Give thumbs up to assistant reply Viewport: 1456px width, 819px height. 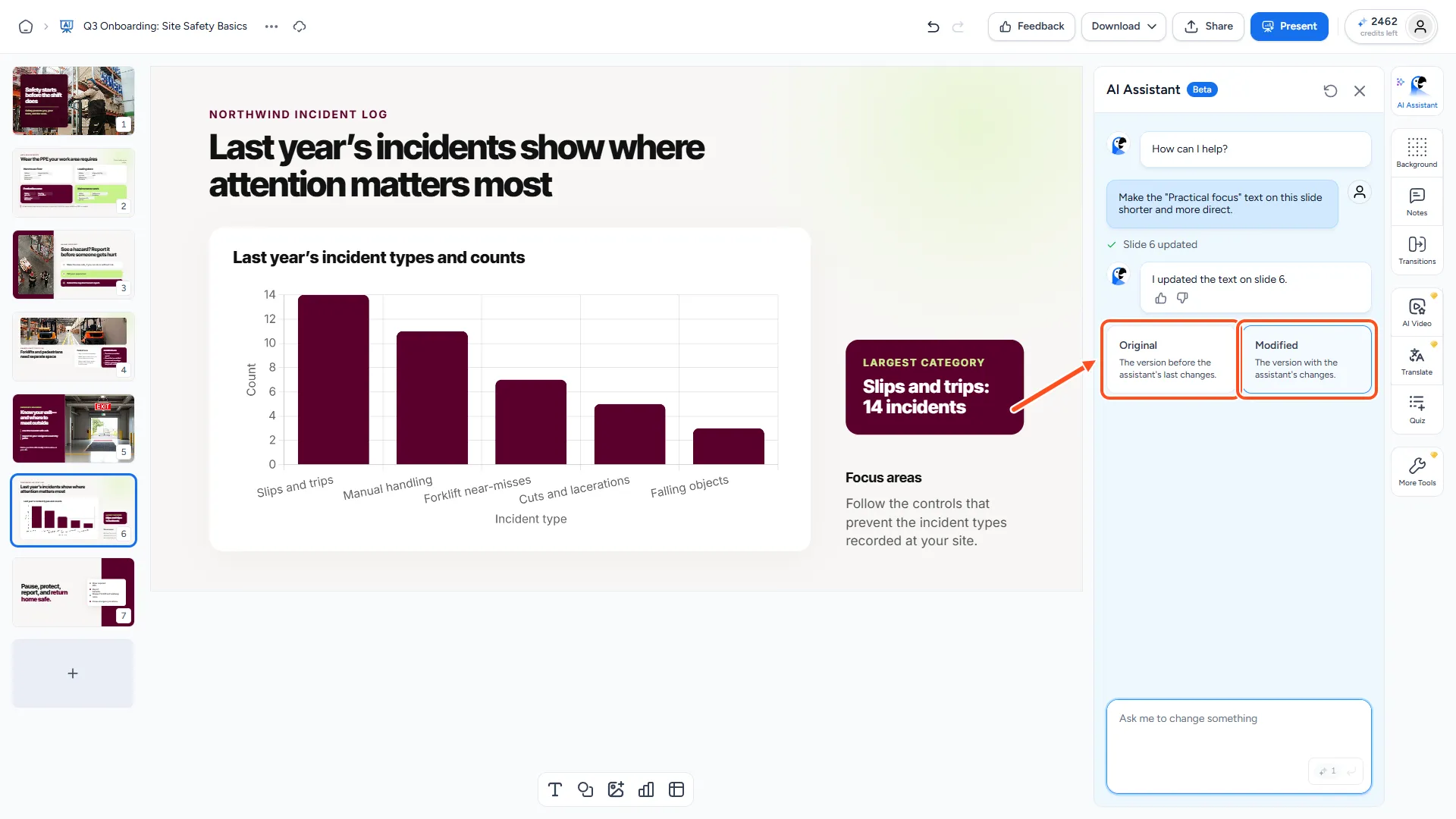pyautogui.click(x=1160, y=298)
